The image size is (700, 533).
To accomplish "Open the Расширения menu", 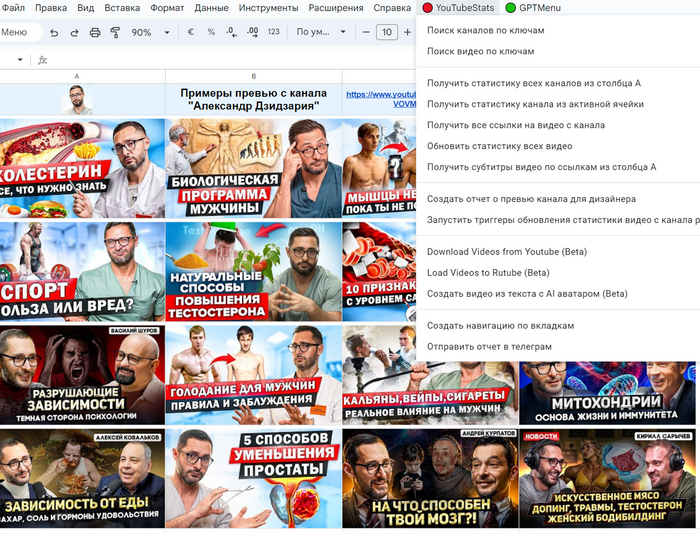I will [336, 8].
